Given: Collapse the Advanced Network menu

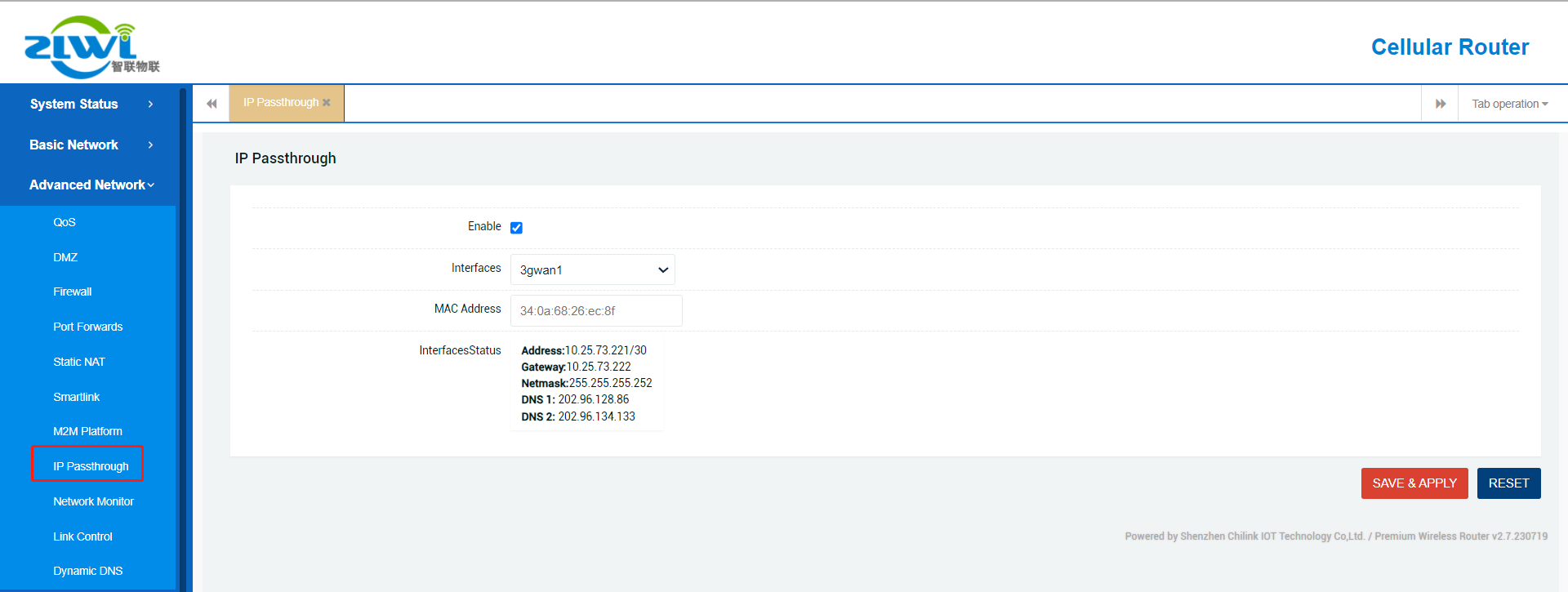Looking at the screenshot, I should (x=91, y=185).
